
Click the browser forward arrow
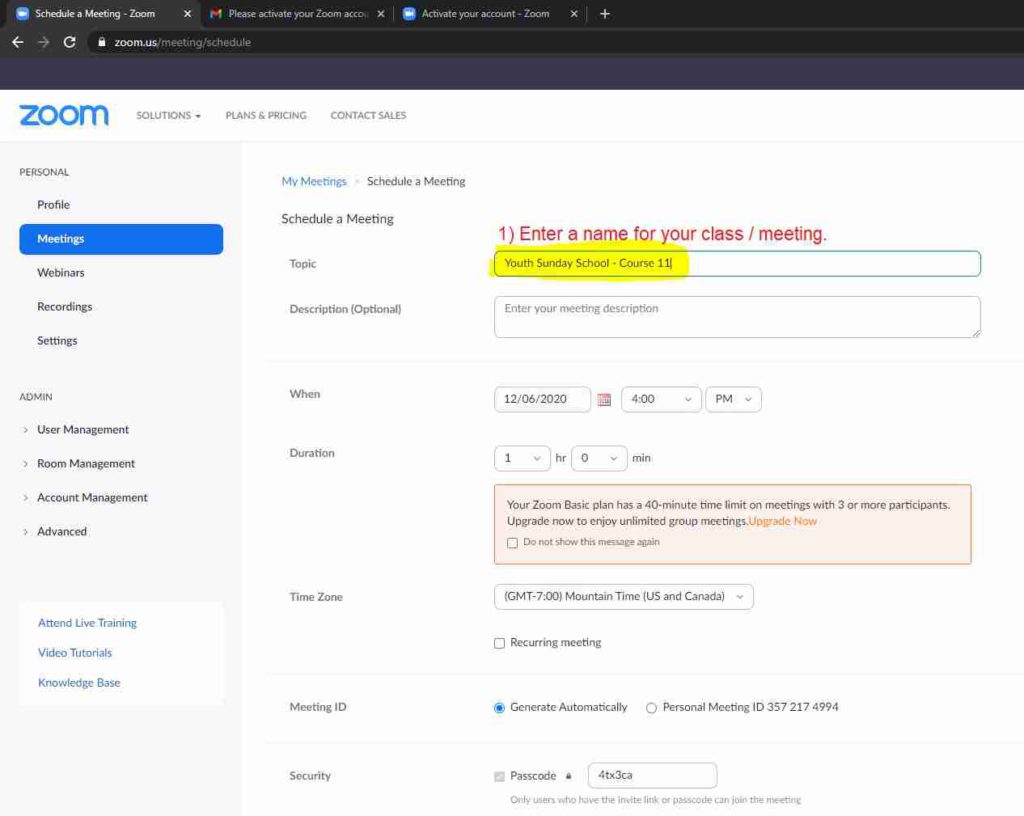pyautogui.click(x=44, y=42)
